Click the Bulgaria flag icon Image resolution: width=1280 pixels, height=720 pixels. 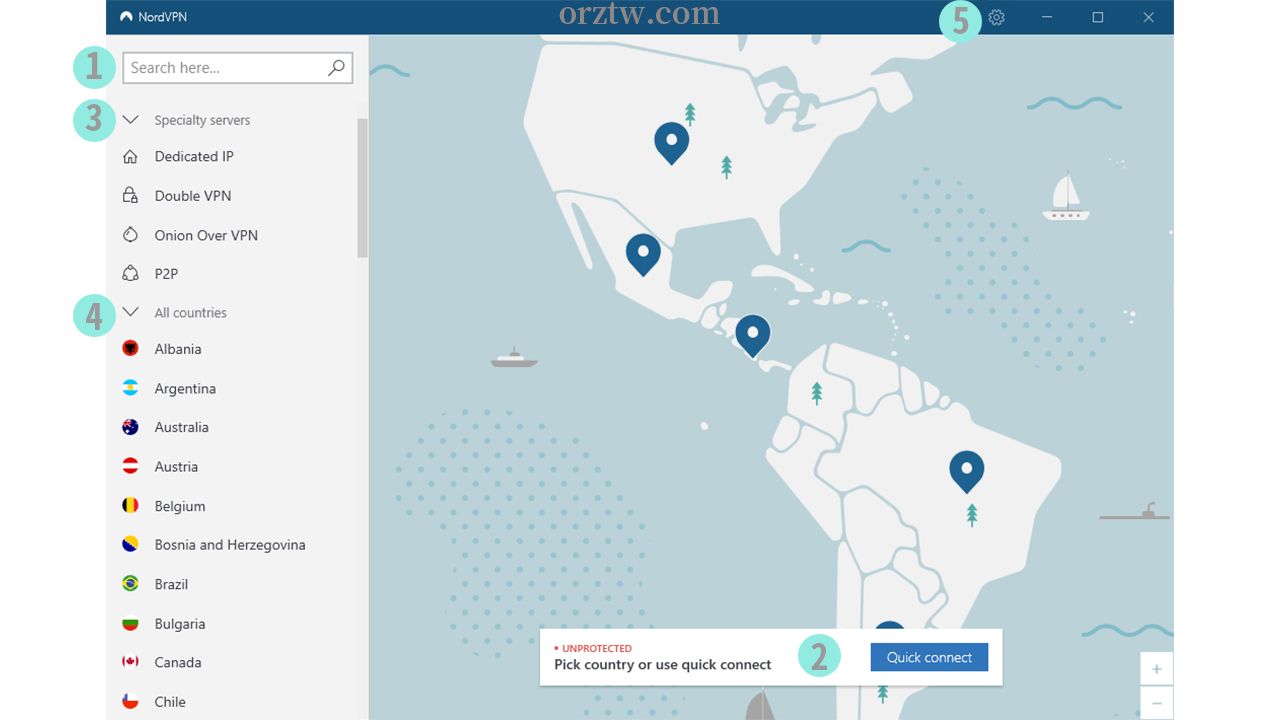130,623
